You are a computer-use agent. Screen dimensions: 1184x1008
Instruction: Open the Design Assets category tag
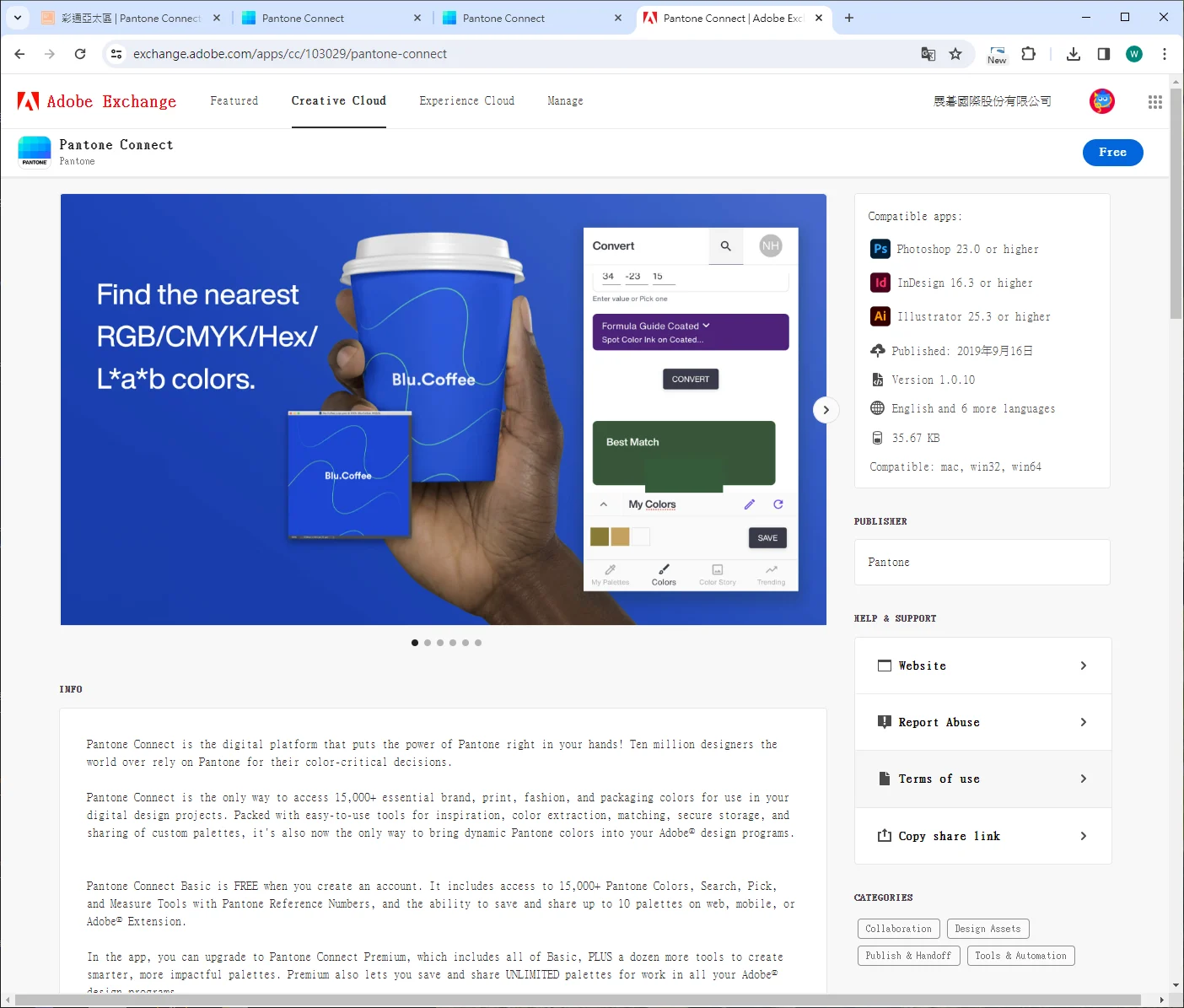tap(987, 929)
